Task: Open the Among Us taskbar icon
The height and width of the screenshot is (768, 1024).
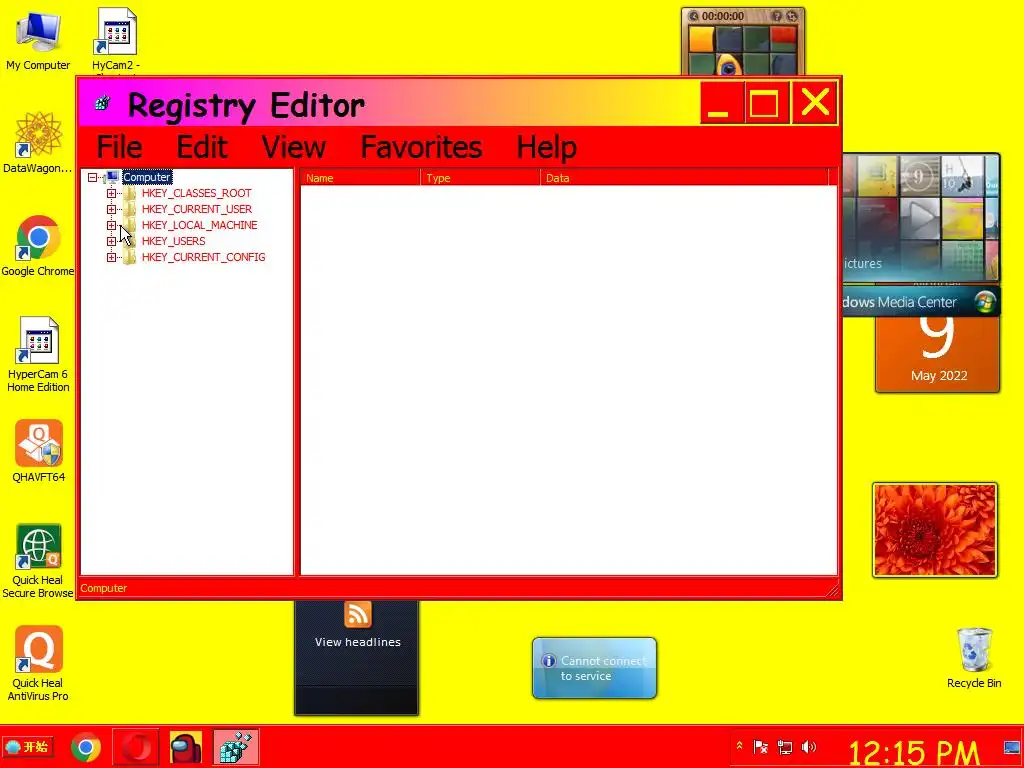Action: tap(185, 748)
